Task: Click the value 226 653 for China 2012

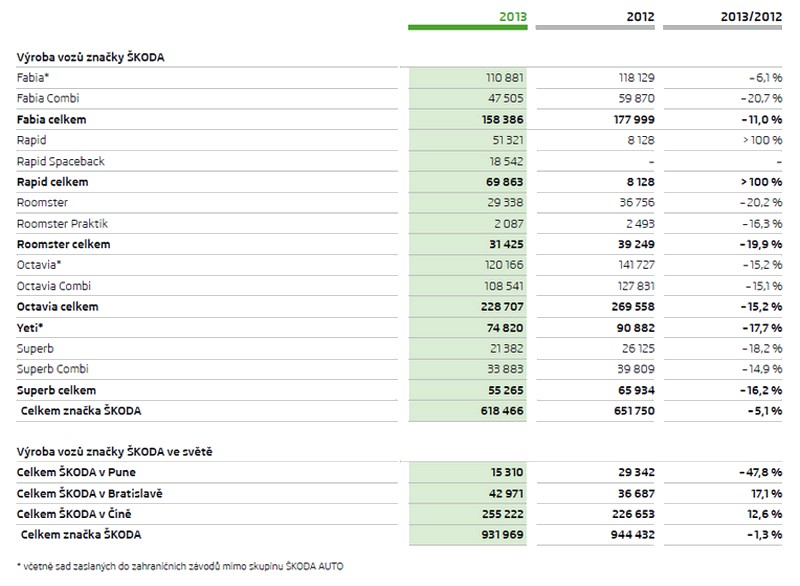Action: click(x=633, y=514)
